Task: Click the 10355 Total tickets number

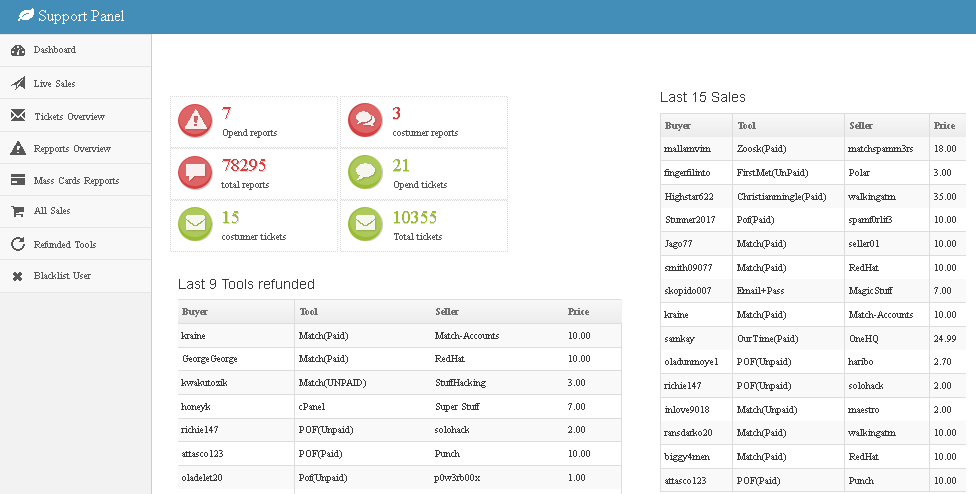Action: coord(414,217)
